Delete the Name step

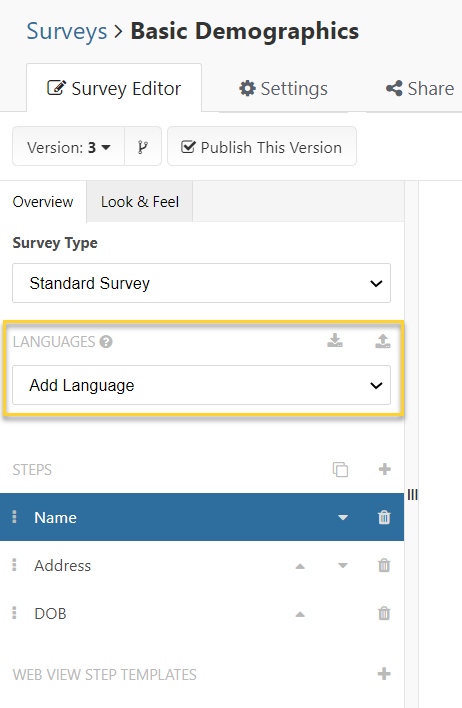click(384, 517)
